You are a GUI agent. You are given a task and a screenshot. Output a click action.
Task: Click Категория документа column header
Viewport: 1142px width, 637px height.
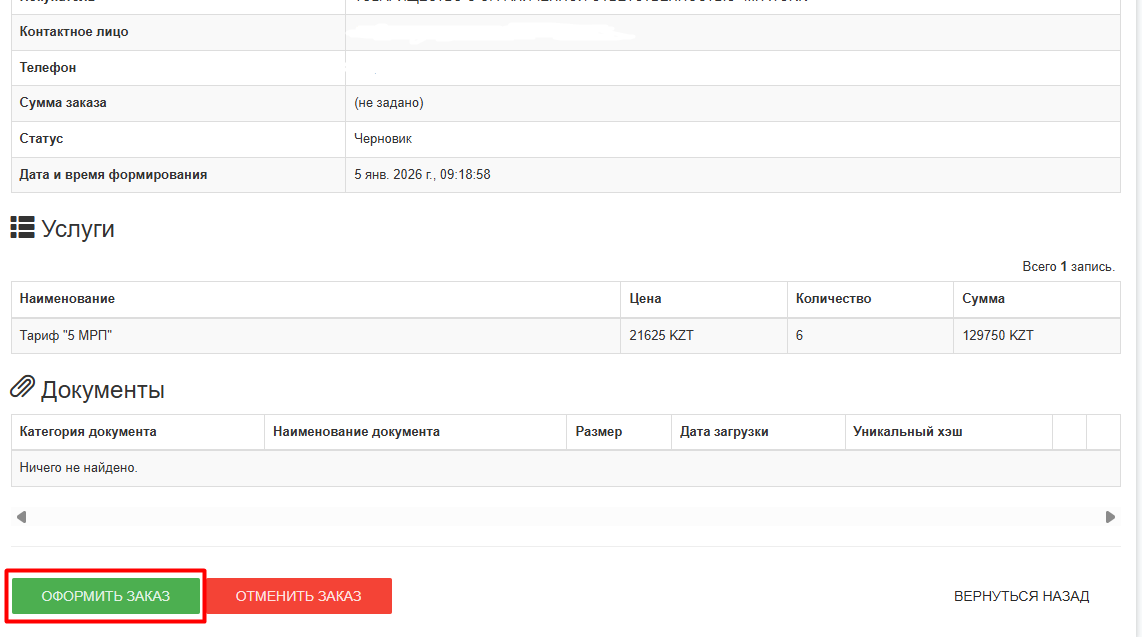pyautogui.click(x=88, y=432)
